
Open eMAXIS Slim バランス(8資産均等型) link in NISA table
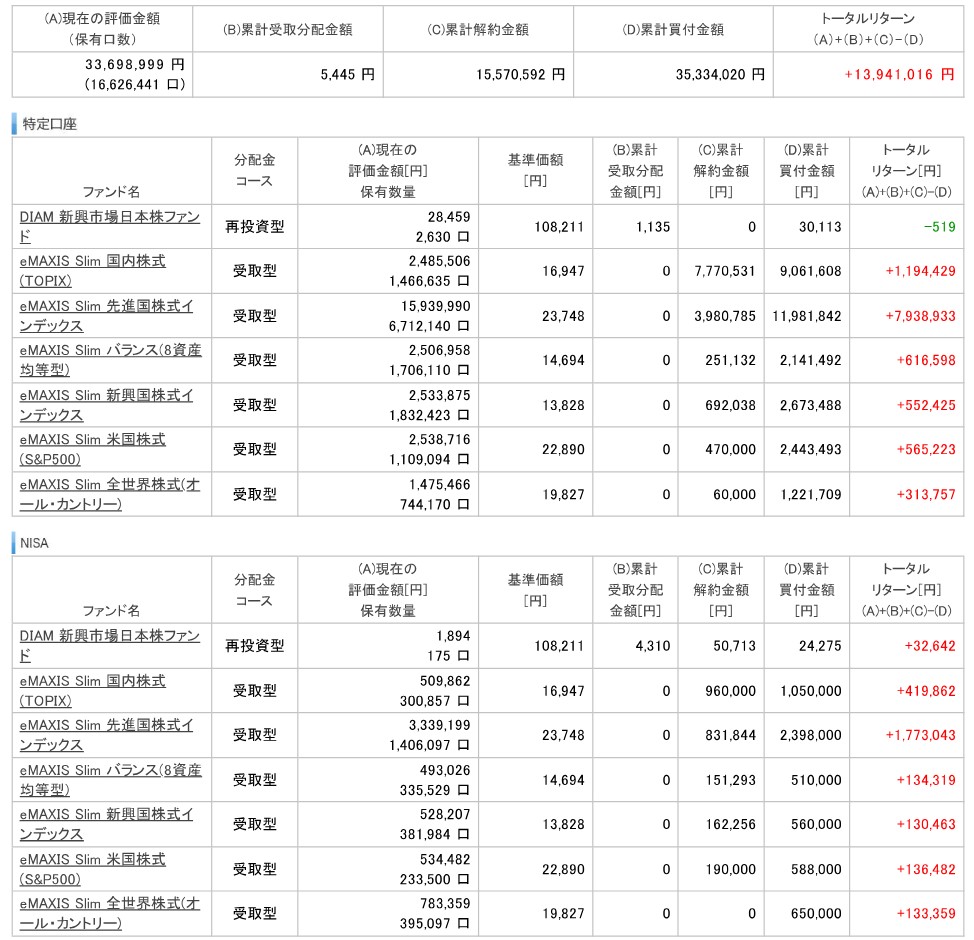pyautogui.click(x=111, y=780)
